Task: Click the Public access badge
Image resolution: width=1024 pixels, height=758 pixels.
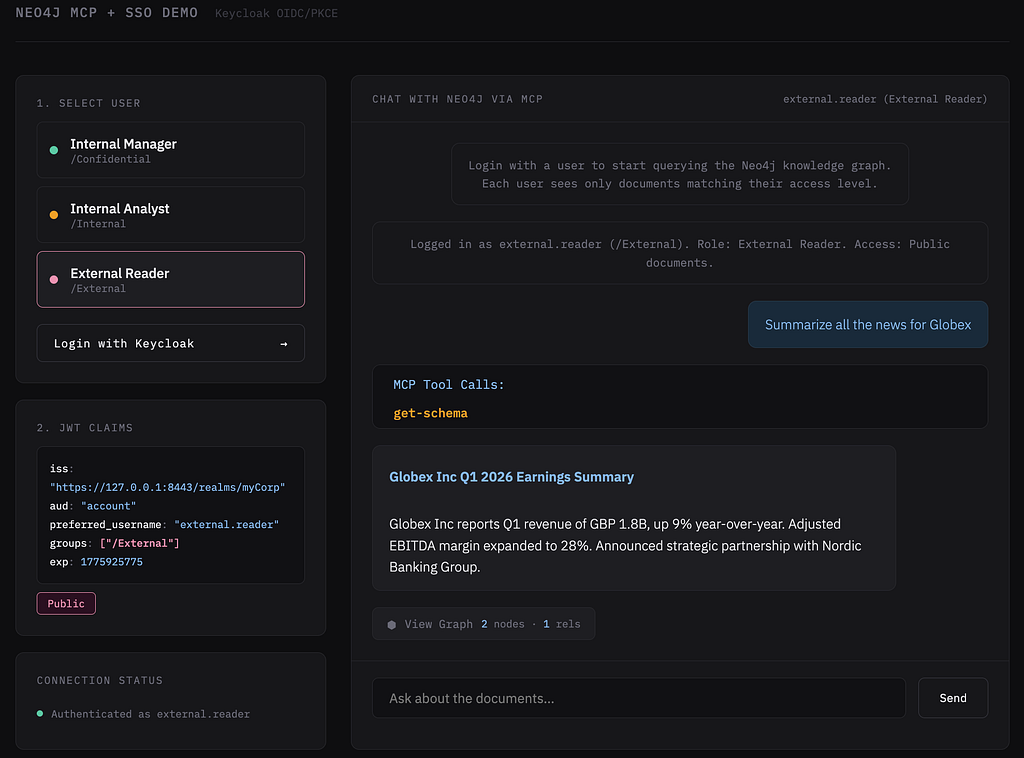Action: pos(66,604)
